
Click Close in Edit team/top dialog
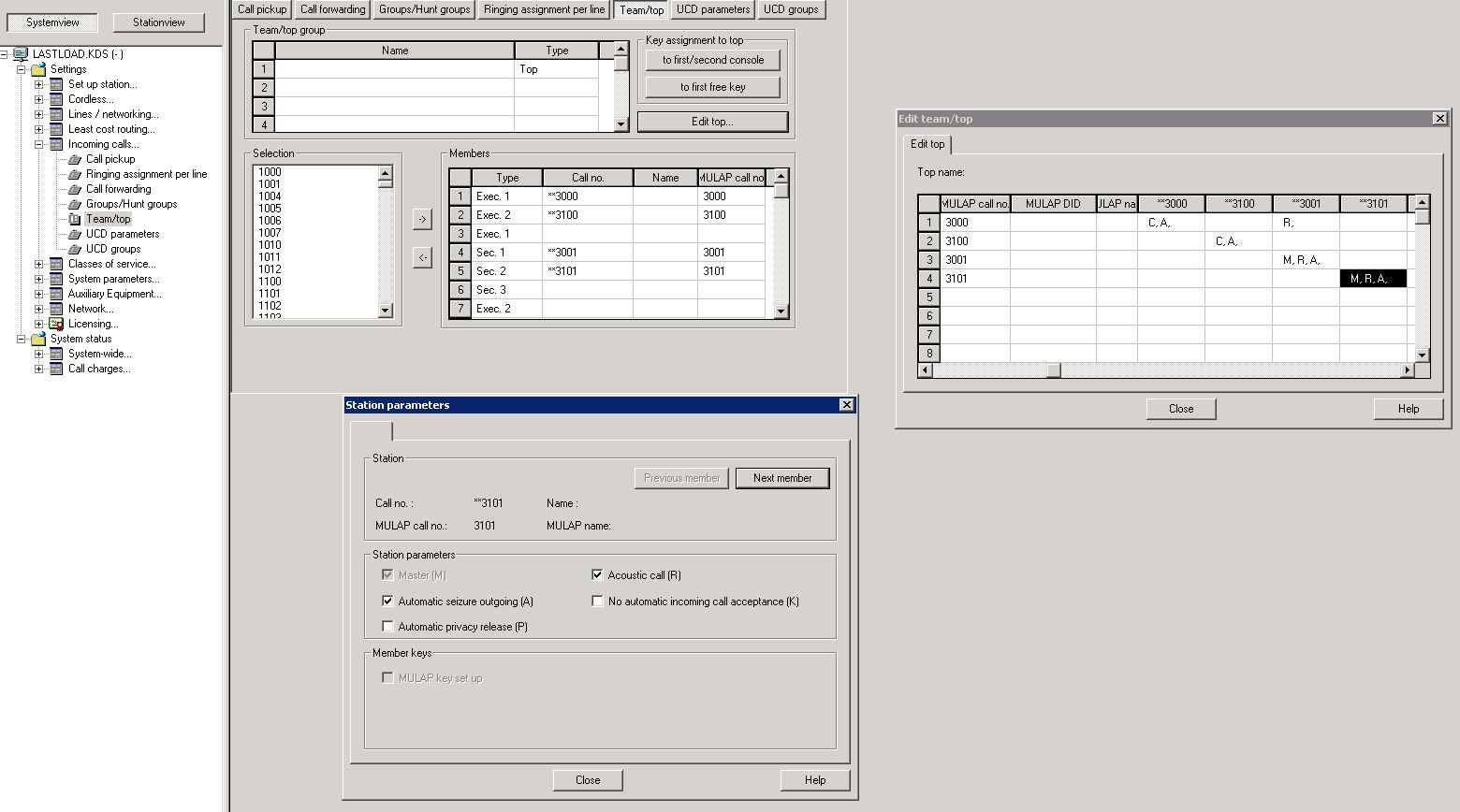click(1181, 409)
